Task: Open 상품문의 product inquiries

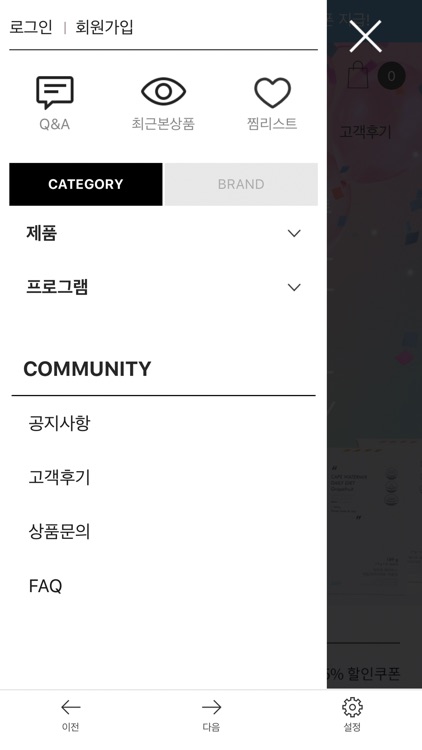Action: pos(59,531)
